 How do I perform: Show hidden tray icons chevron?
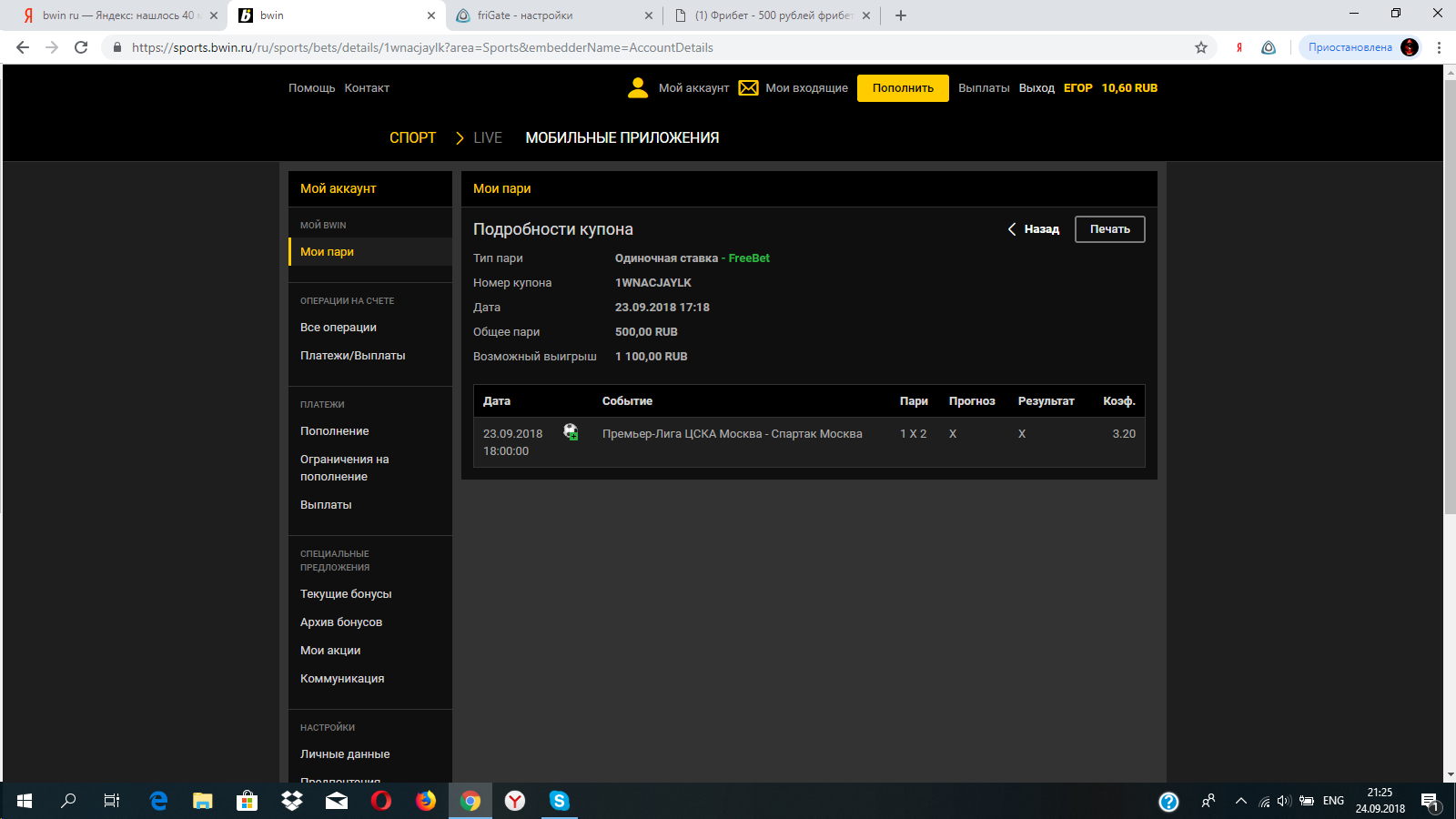click(x=1240, y=801)
